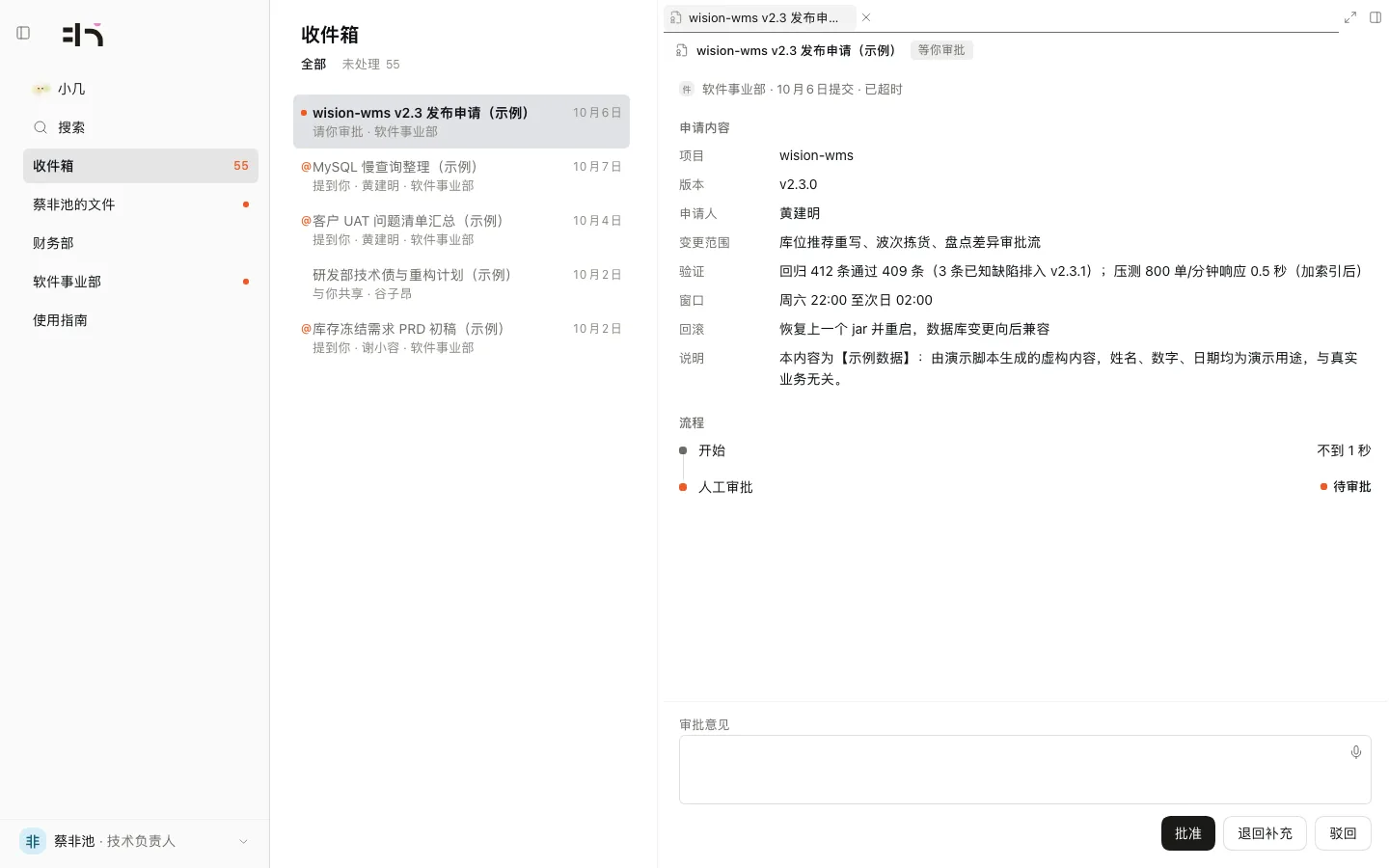Click the 软件事业部 department icon in the detail header
This screenshot has height=868, width=1389.
(687, 89)
